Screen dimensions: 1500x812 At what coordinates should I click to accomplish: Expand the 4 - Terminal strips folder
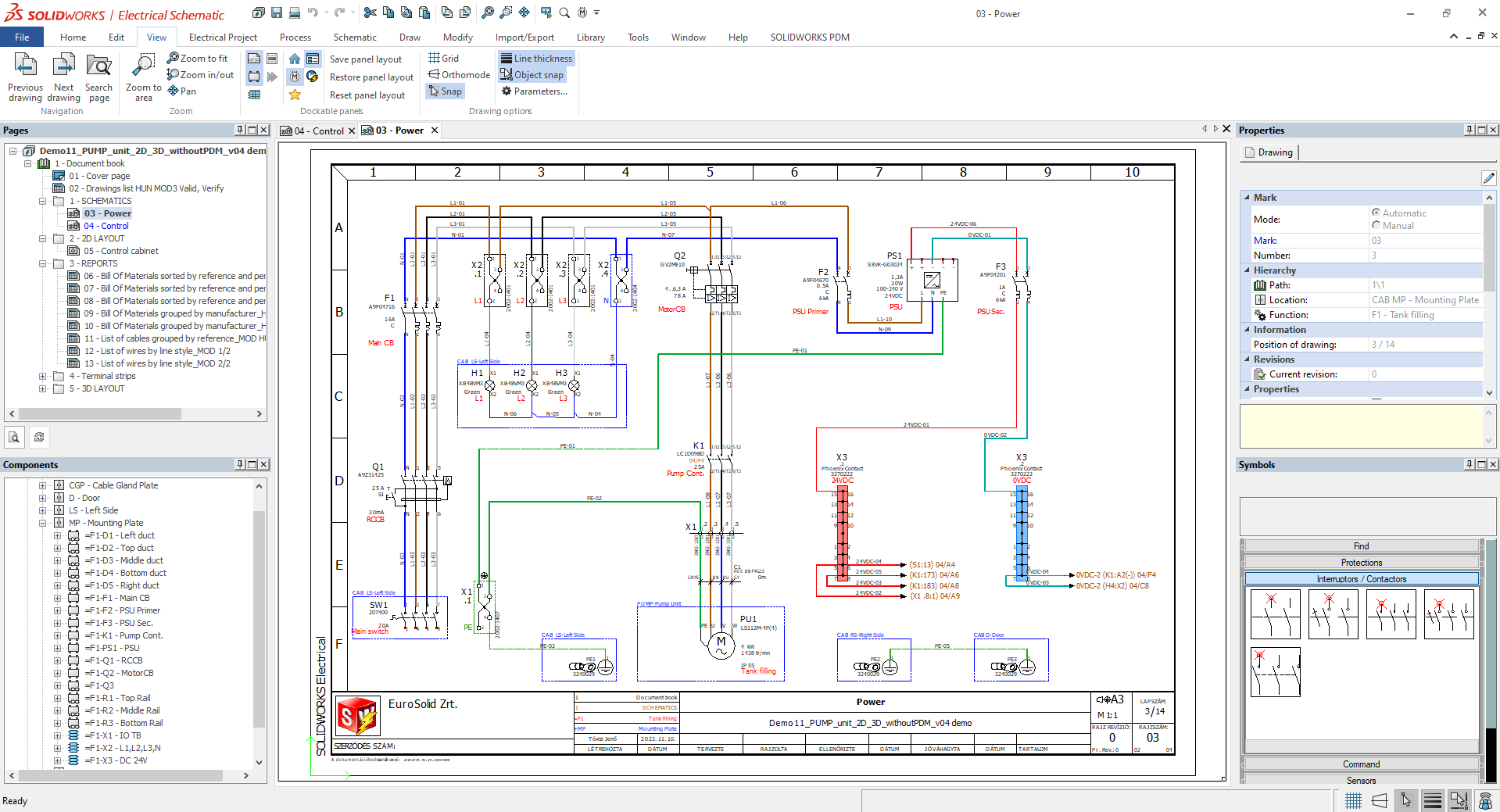coord(43,376)
